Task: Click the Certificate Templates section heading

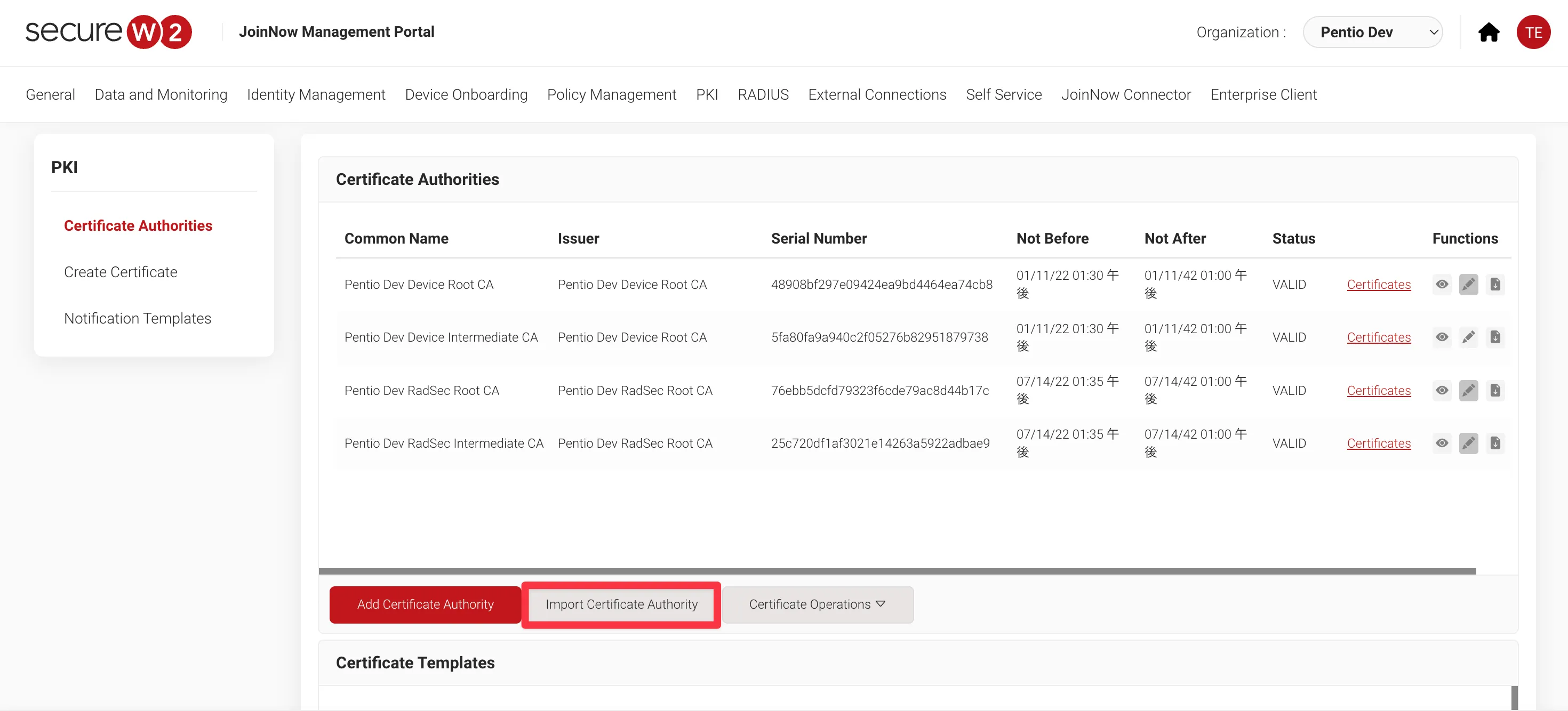Action: (415, 662)
